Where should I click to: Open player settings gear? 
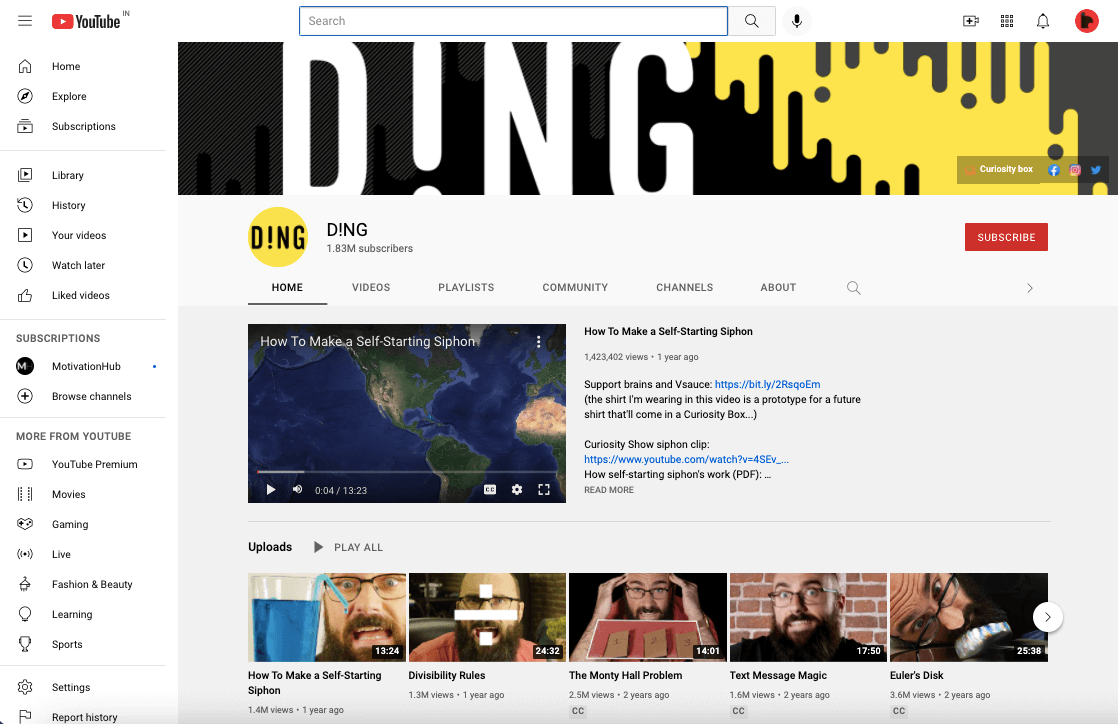[517, 489]
